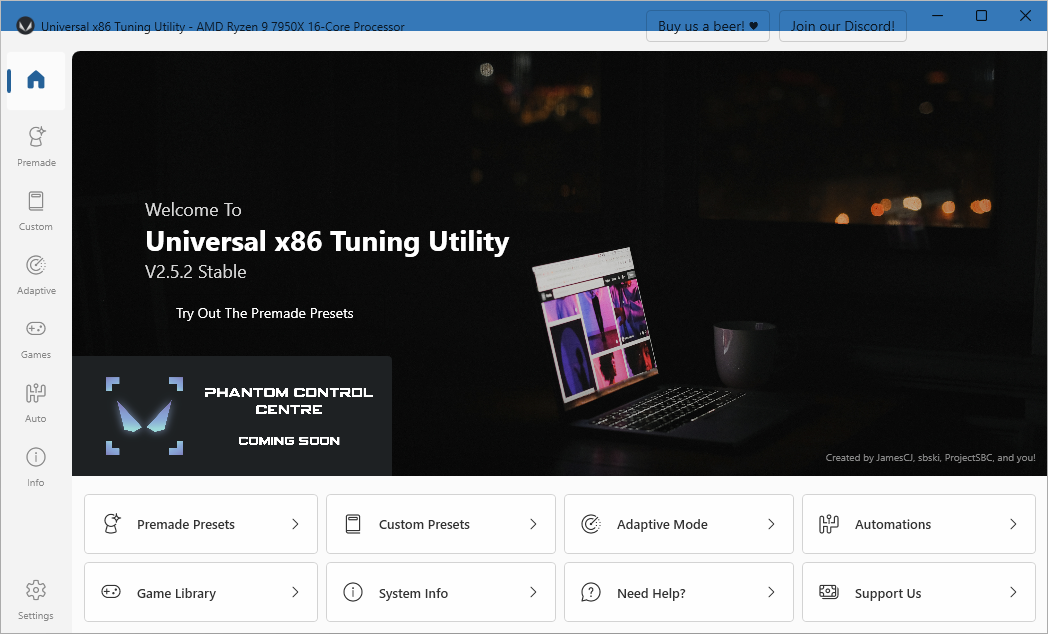Click the Need Help question icon
The image size is (1048, 634).
tap(591, 593)
